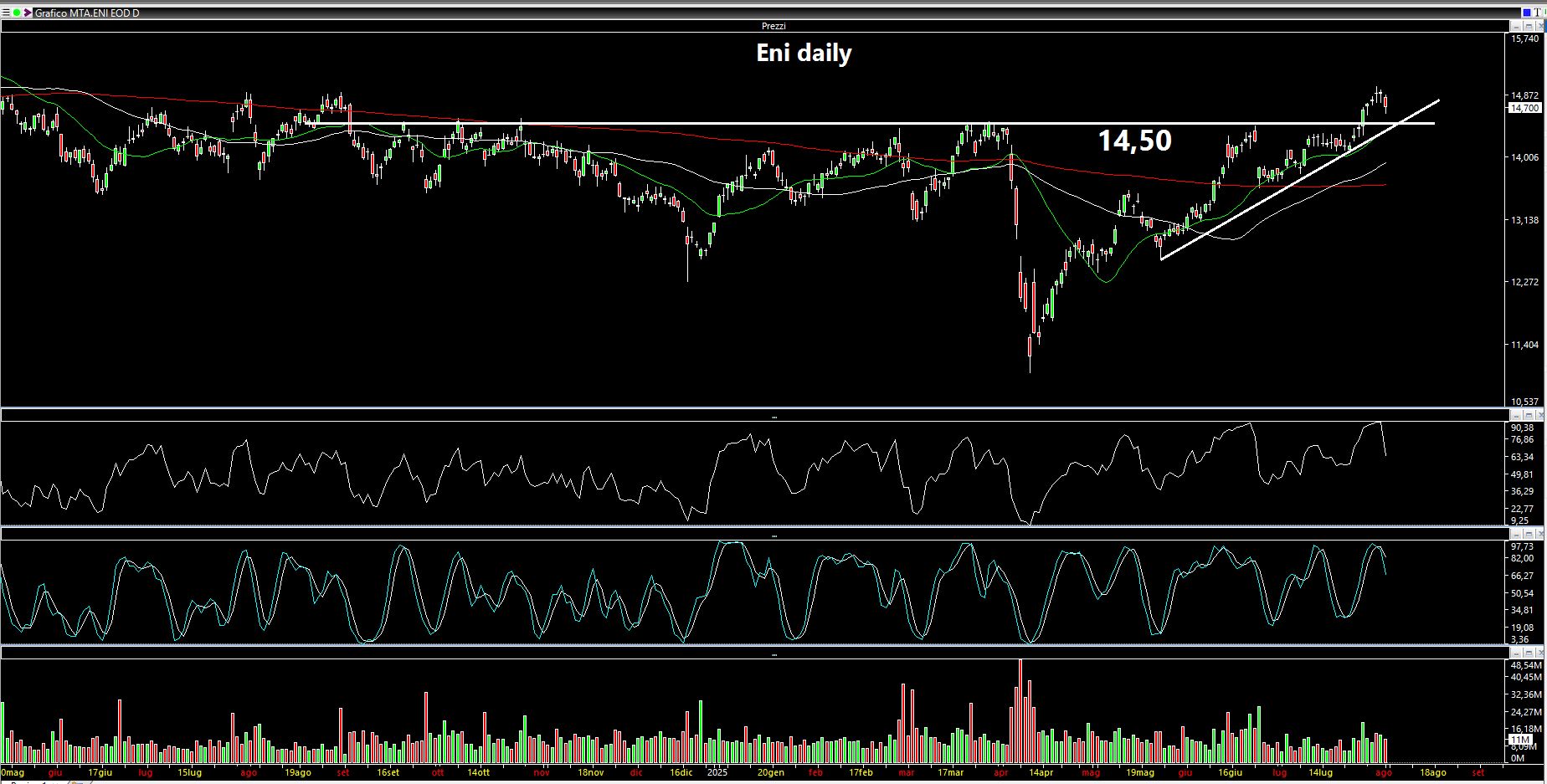The width and height of the screenshot is (1547, 784).
Task: Click the 16dic date on the time axis
Action: [x=680, y=772]
